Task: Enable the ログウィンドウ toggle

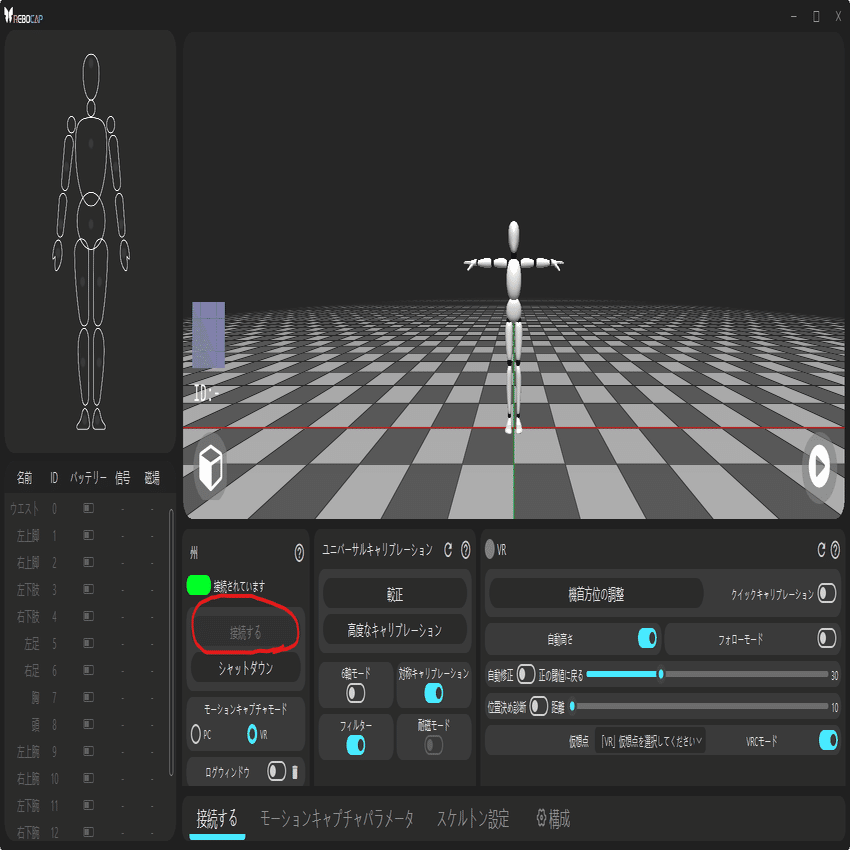Action: point(276,771)
